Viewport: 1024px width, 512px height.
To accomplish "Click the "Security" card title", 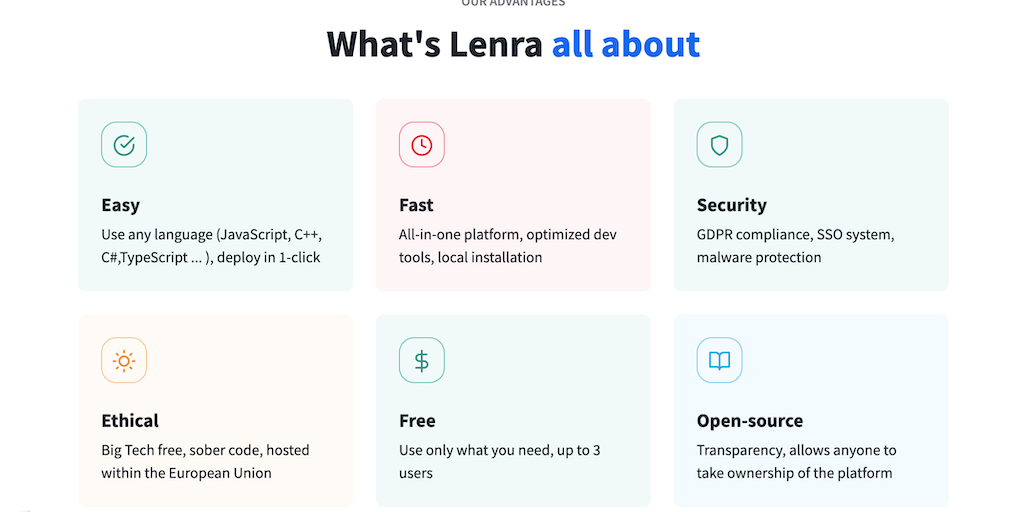I will click(731, 205).
